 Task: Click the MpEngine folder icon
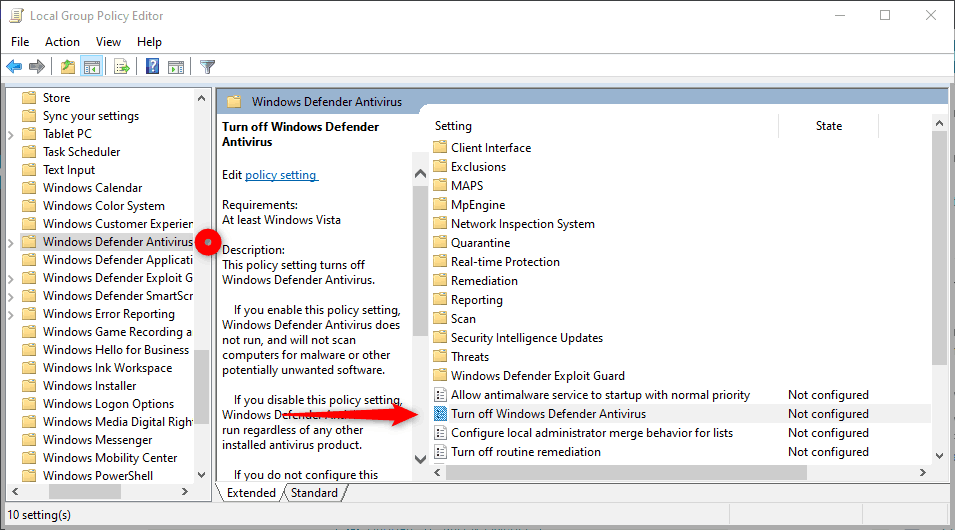click(x=440, y=205)
